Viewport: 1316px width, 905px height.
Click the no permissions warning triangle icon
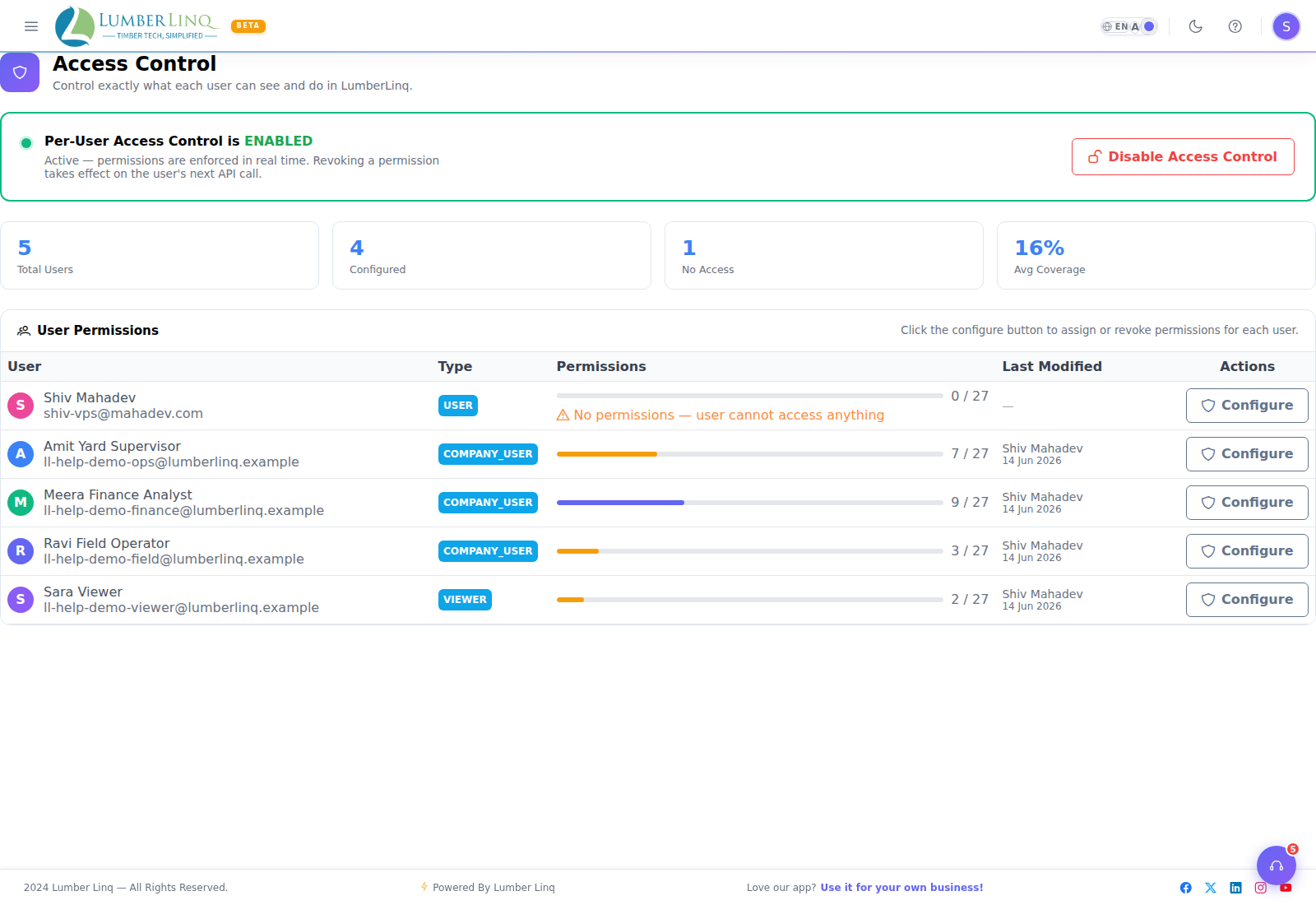[x=563, y=415]
